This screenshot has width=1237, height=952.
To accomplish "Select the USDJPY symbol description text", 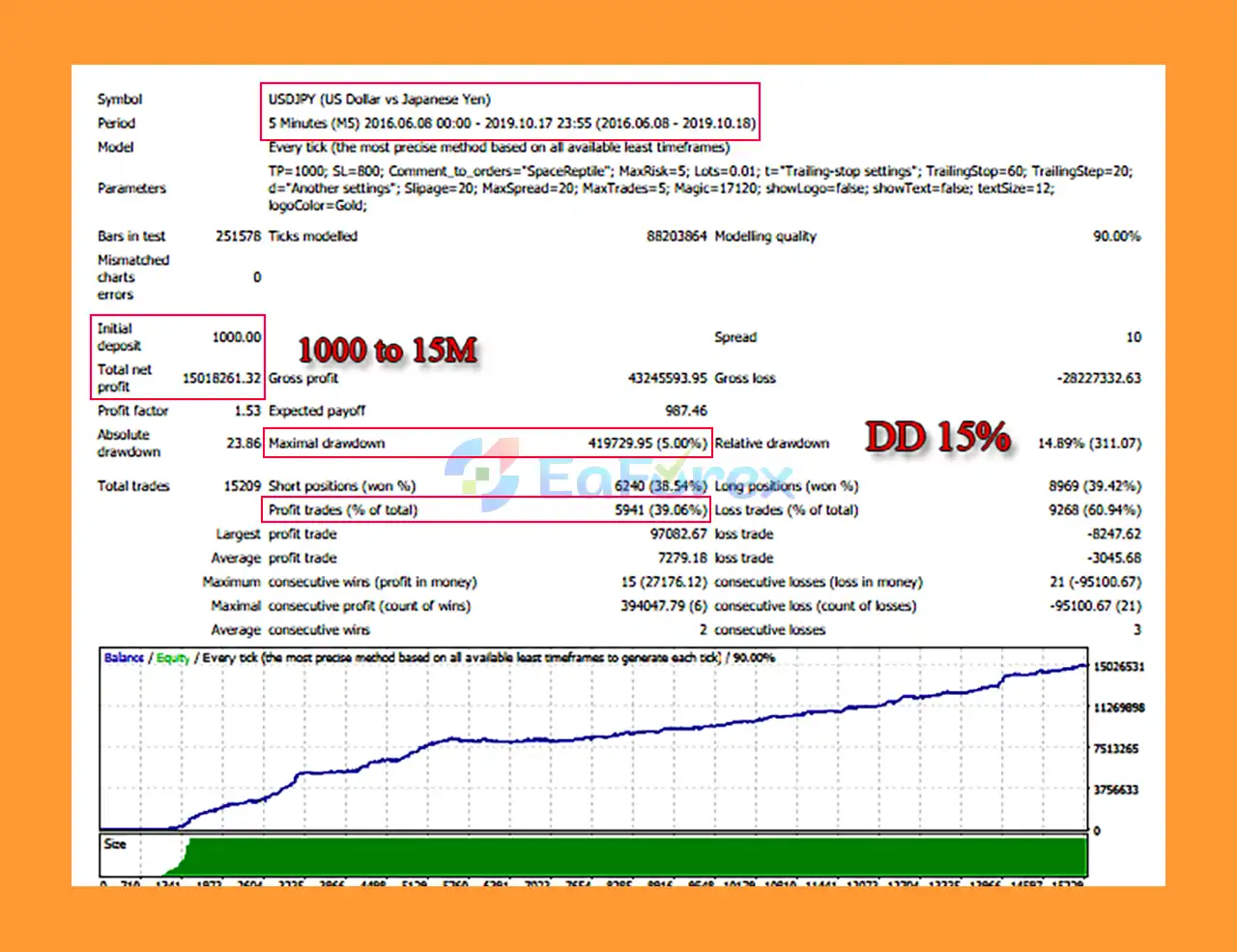I will [379, 99].
